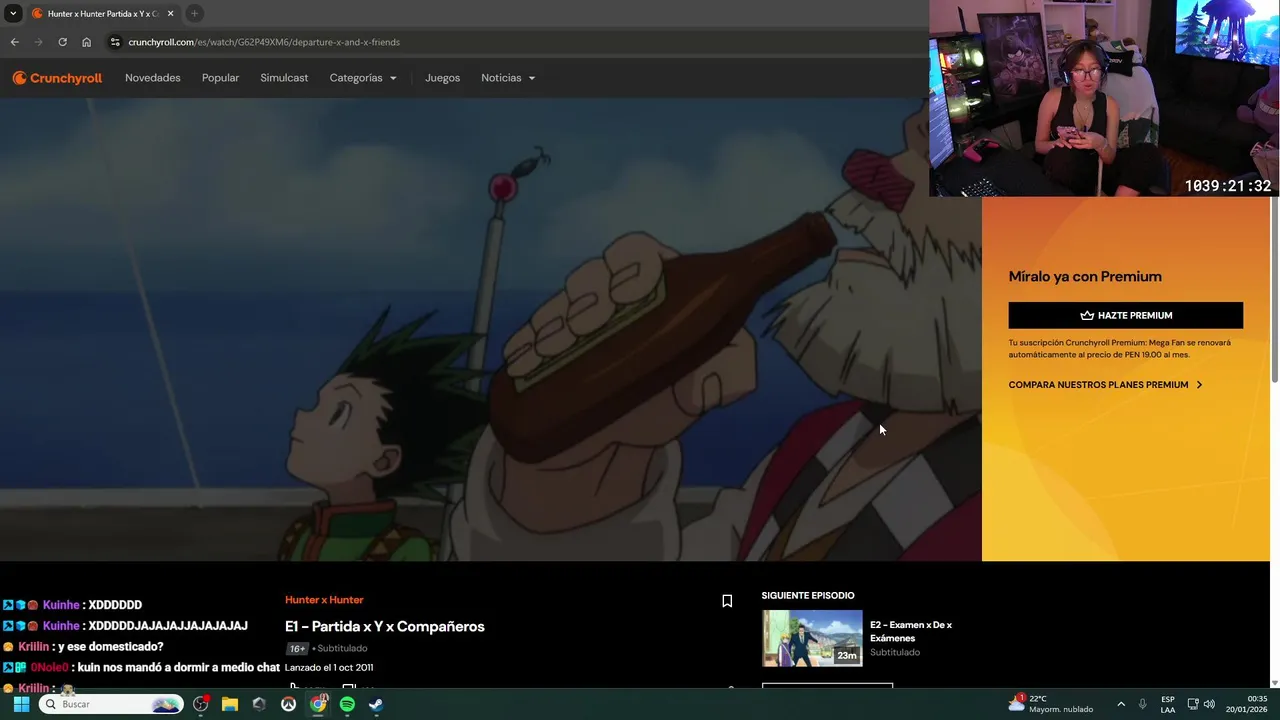This screenshot has width=1280, height=720.
Task: Go back to previous page
Action: [x=14, y=42]
